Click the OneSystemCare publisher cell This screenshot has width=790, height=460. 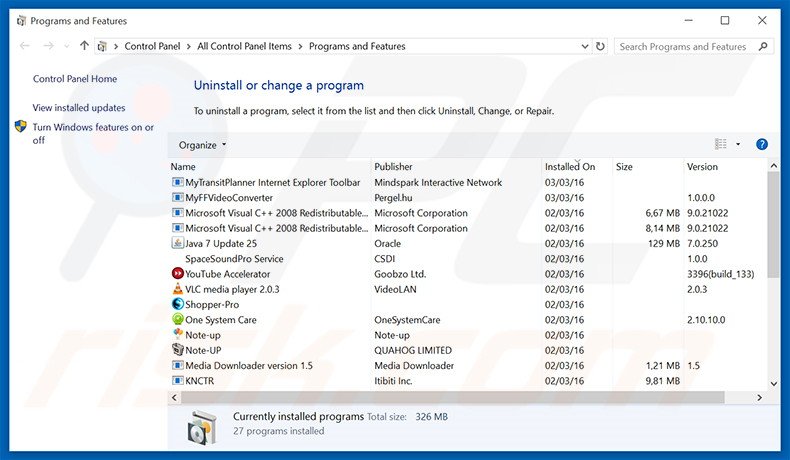coord(407,319)
